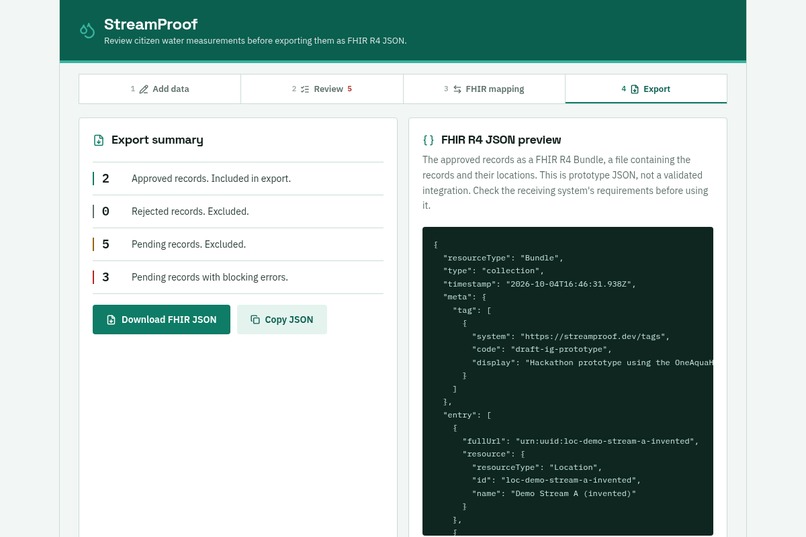
Task: Click the "meta": { line
Action: pyautogui.click(x=465, y=297)
